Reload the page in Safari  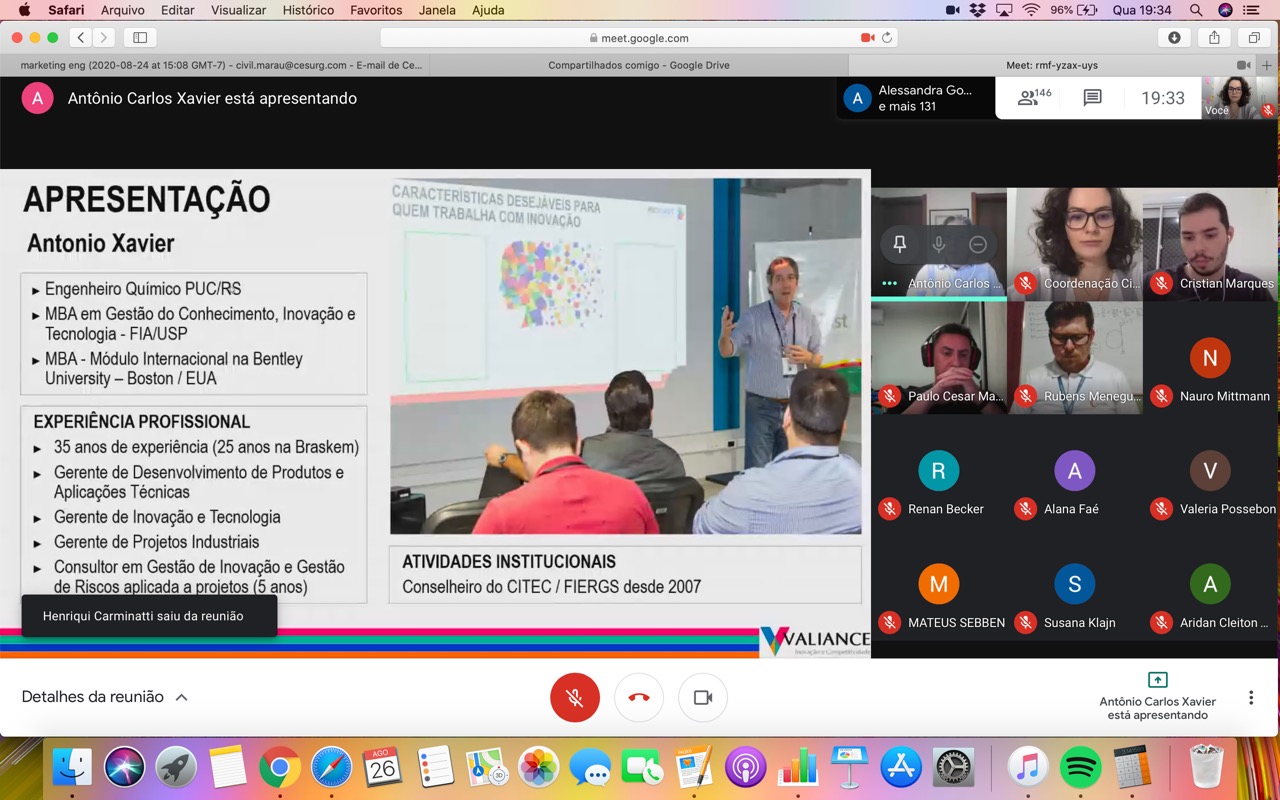(x=887, y=38)
